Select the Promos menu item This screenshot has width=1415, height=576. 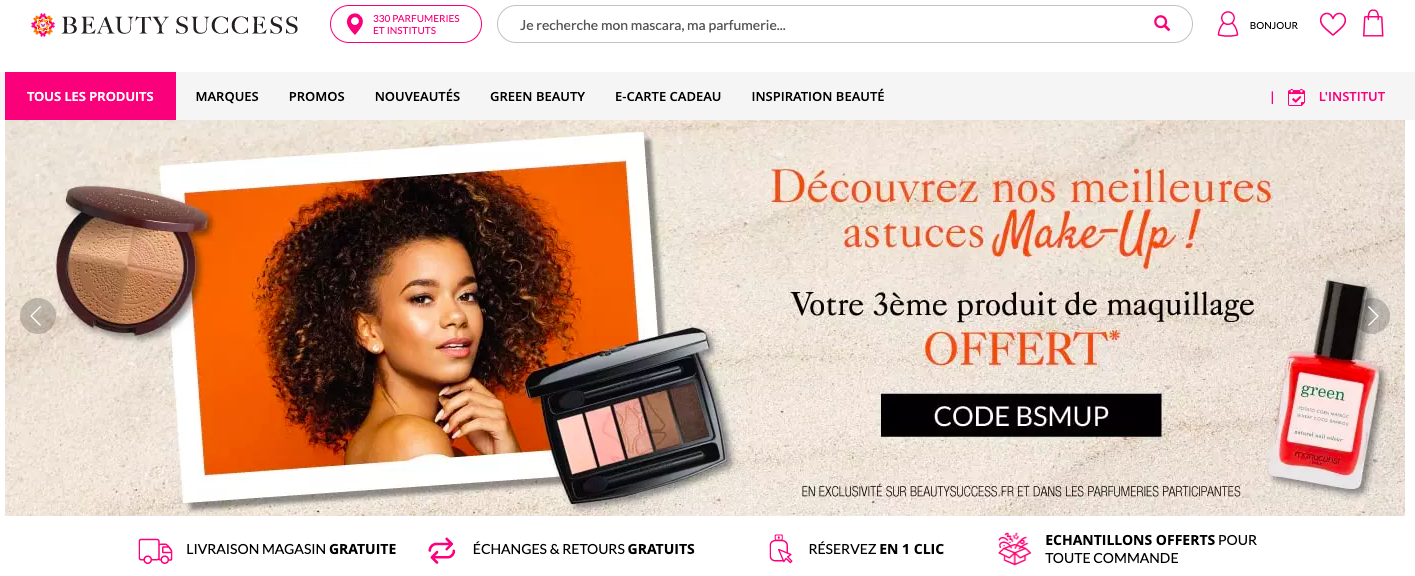pyautogui.click(x=317, y=97)
